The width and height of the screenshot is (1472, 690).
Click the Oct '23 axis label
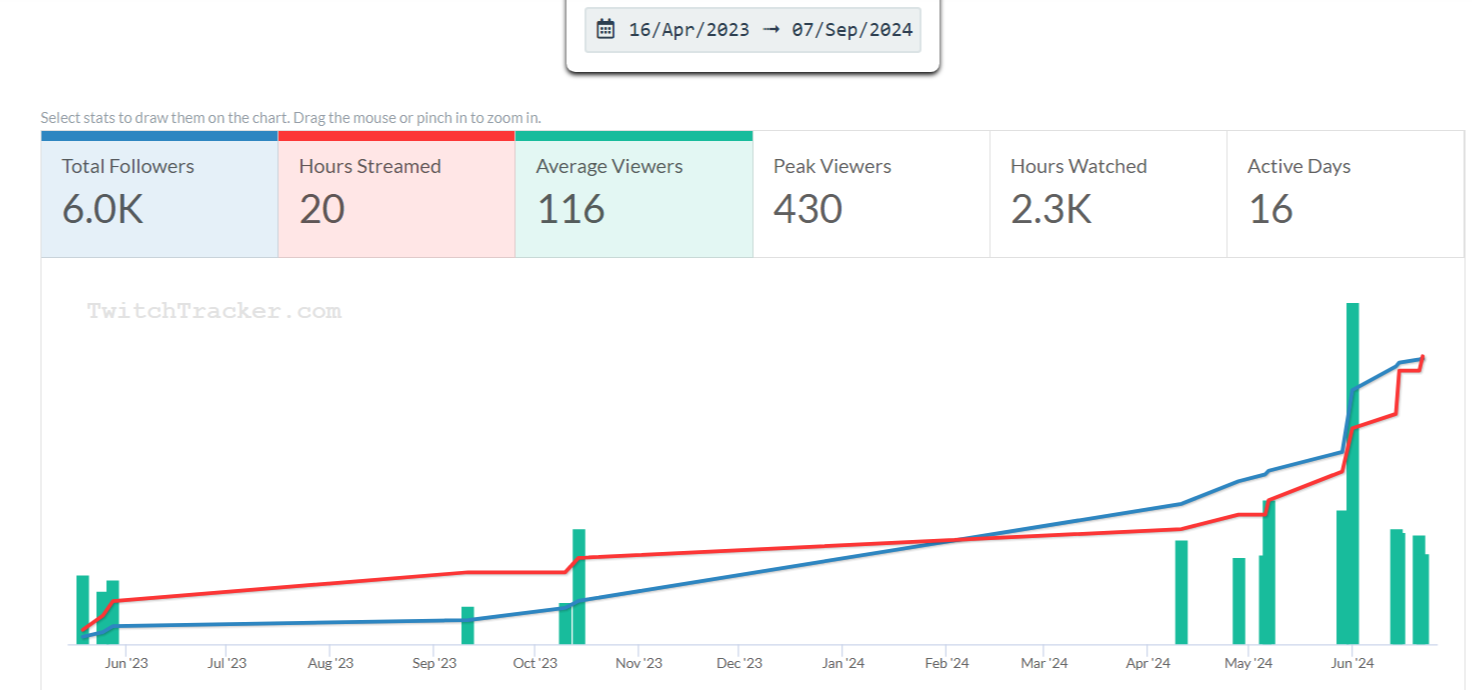point(535,663)
